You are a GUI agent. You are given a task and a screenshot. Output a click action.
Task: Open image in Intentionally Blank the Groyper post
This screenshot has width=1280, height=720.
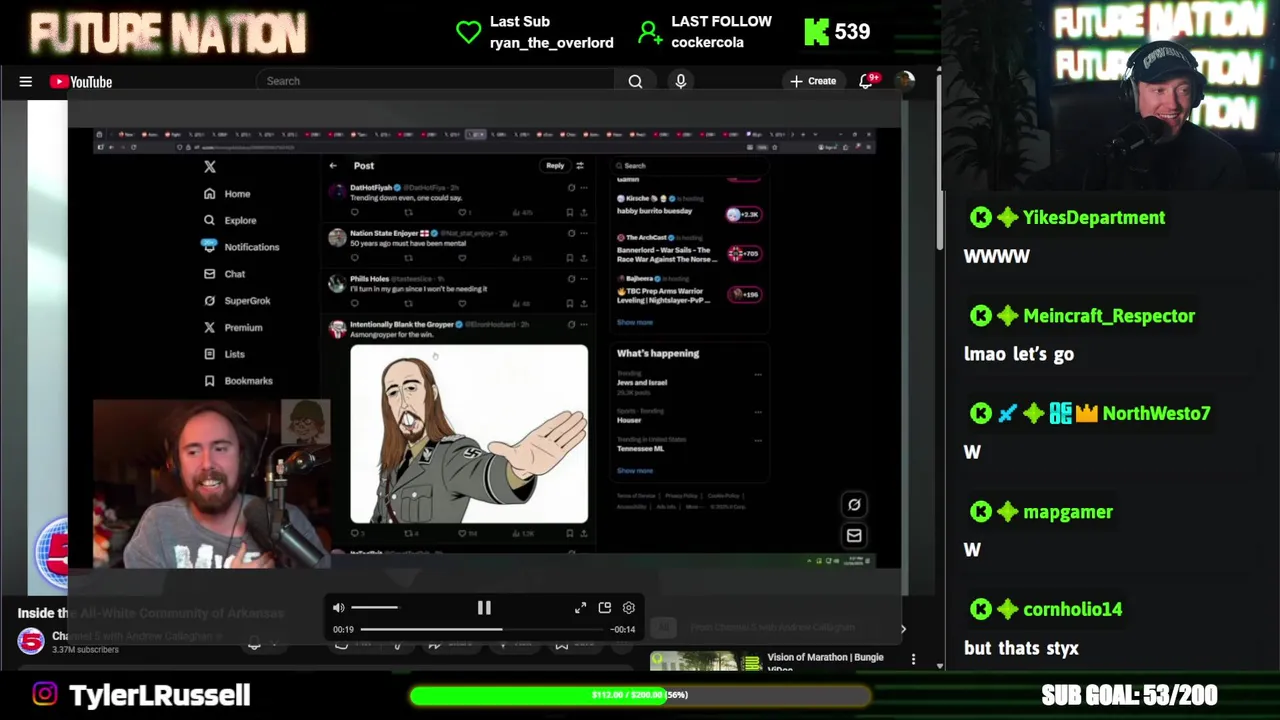point(469,434)
